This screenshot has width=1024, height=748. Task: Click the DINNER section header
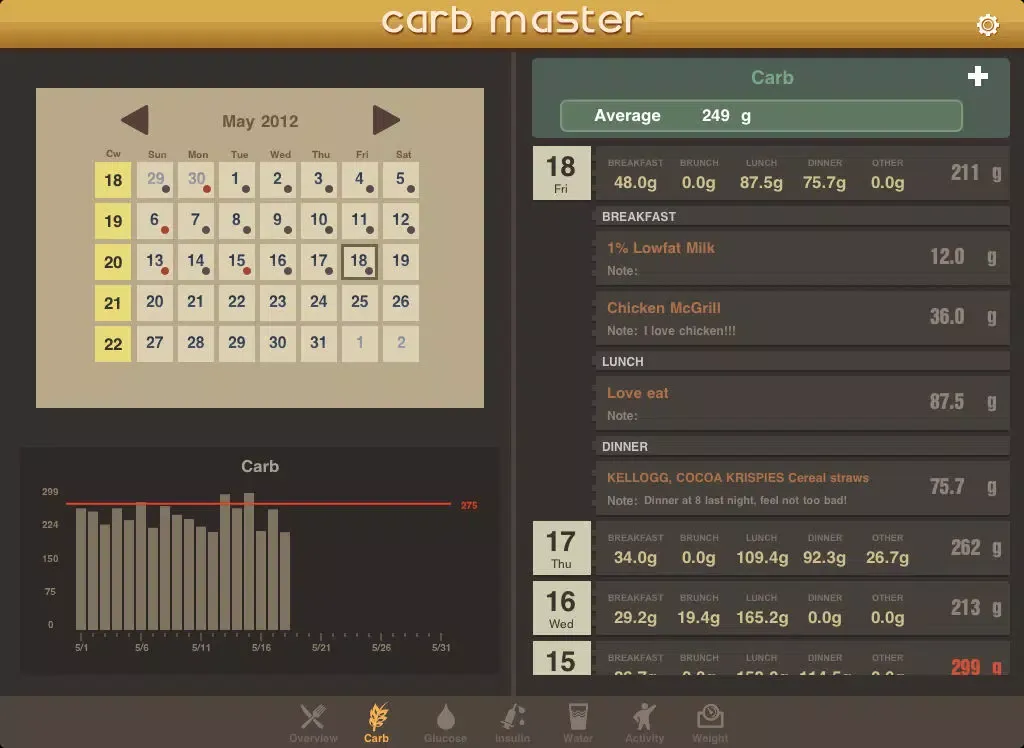803,446
